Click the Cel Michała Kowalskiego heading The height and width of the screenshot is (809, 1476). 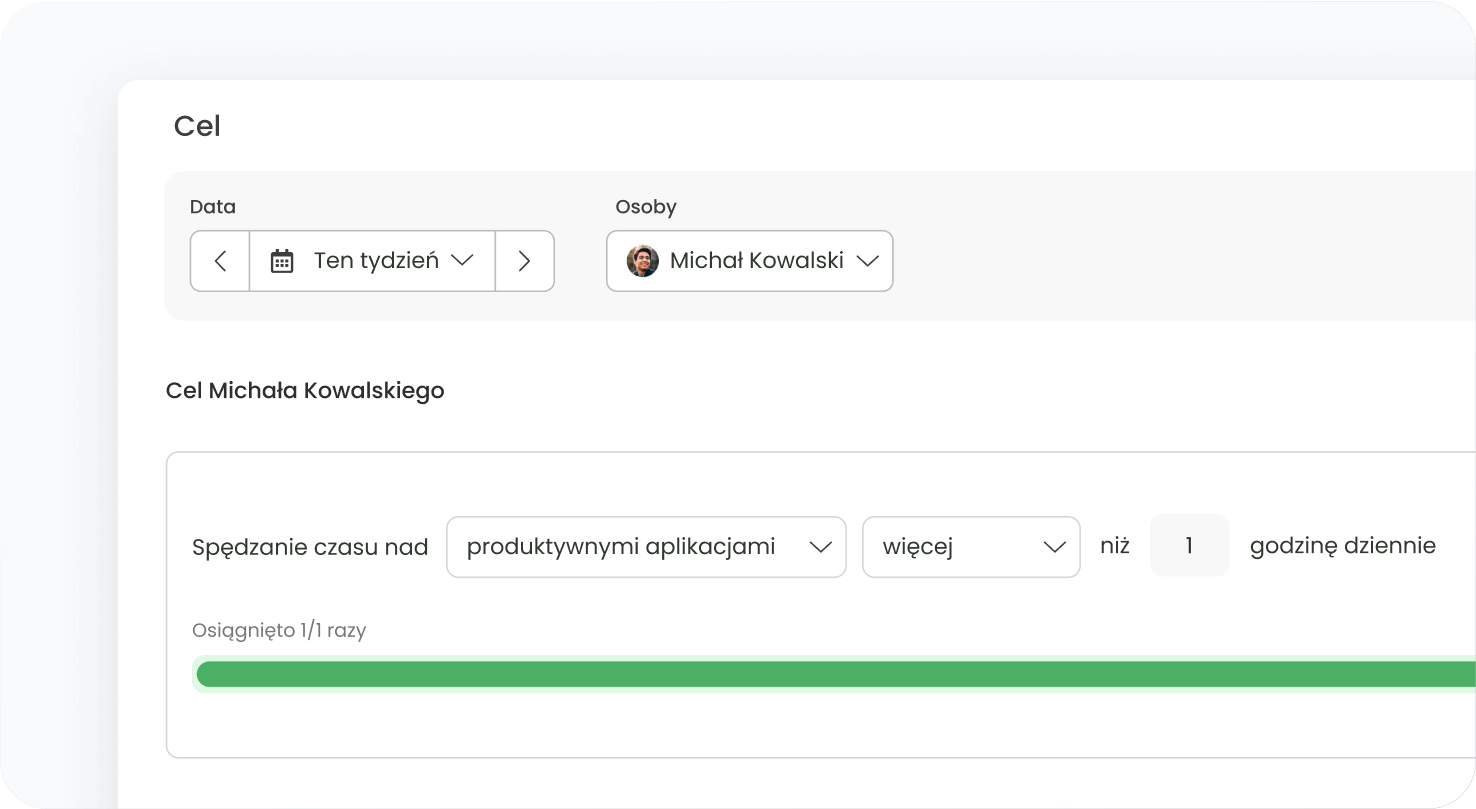click(x=305, y=390)
